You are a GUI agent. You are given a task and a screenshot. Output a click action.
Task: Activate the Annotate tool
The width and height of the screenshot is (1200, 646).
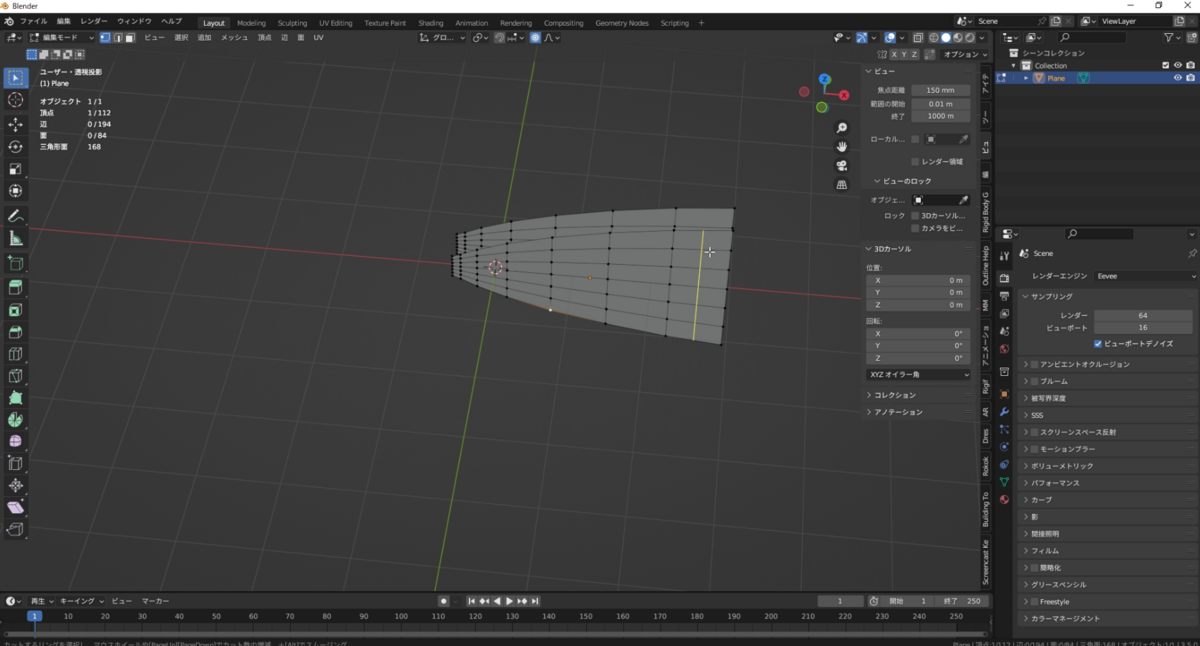pos(16,216)
